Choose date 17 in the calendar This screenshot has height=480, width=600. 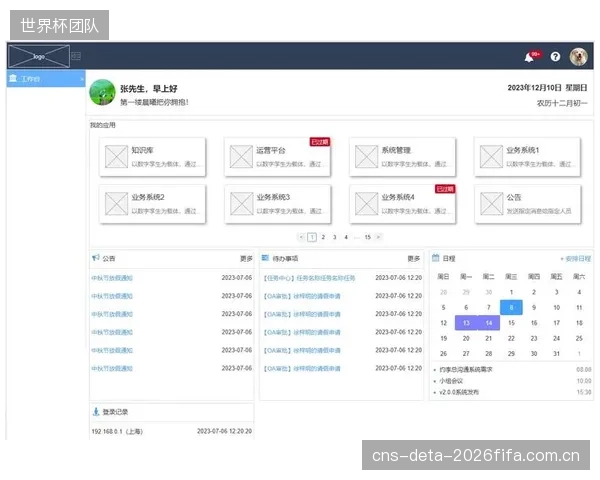tap(556, 323)
